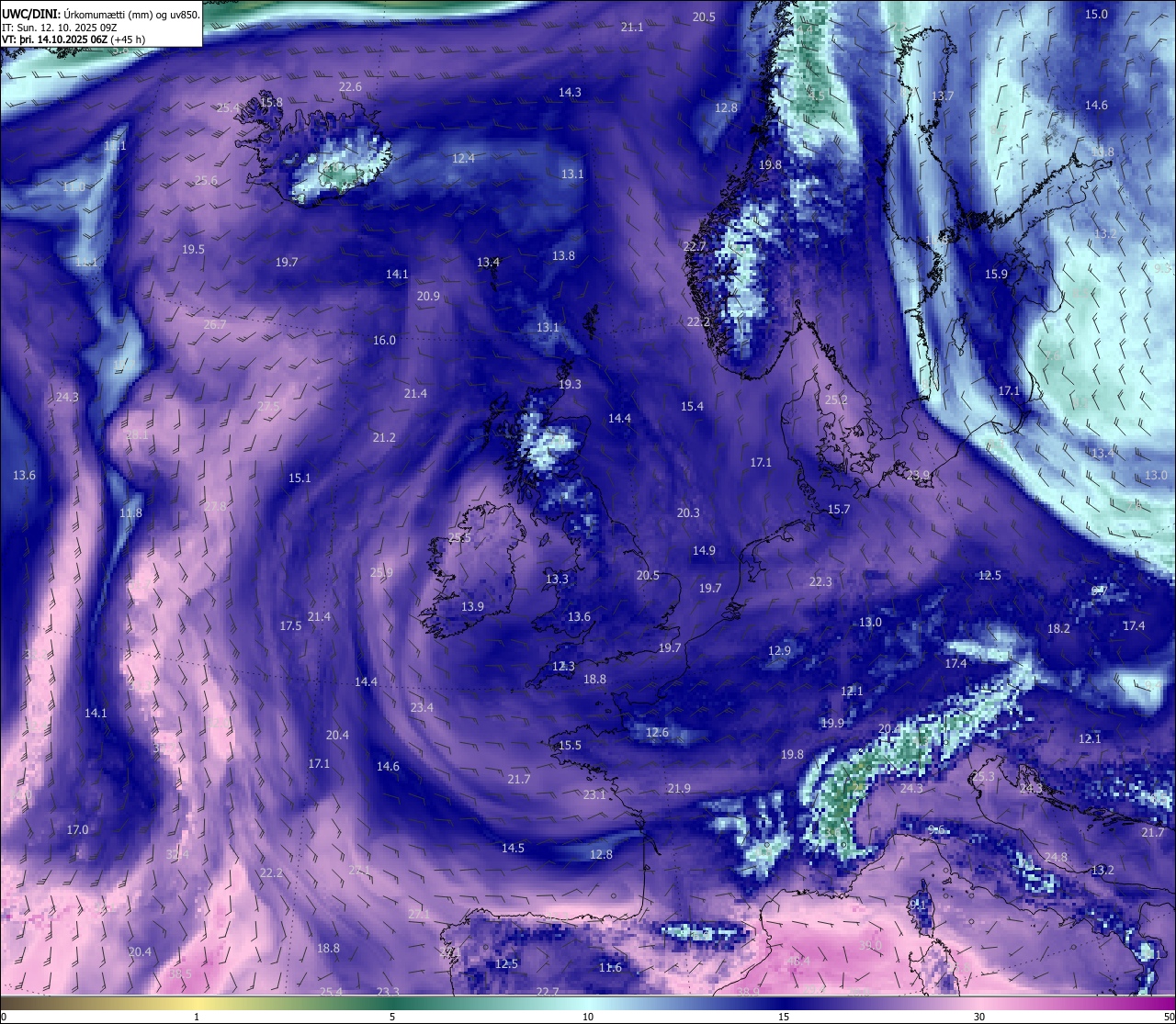Click the value 15.5 near Brittany
The height and width of the screenshot is (1024, 1176).
click(570, 745)
